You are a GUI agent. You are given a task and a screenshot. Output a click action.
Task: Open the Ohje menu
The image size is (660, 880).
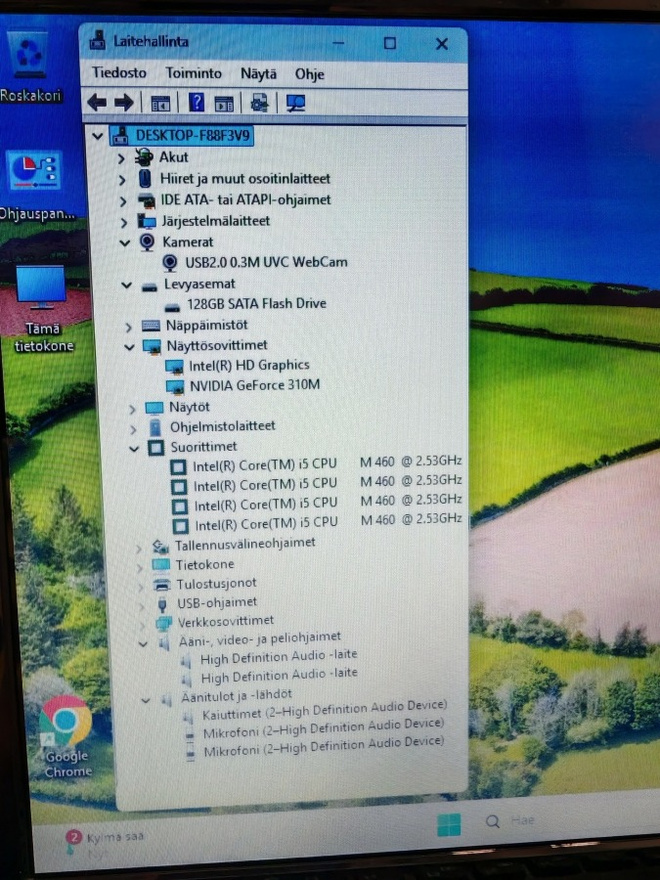309,74
